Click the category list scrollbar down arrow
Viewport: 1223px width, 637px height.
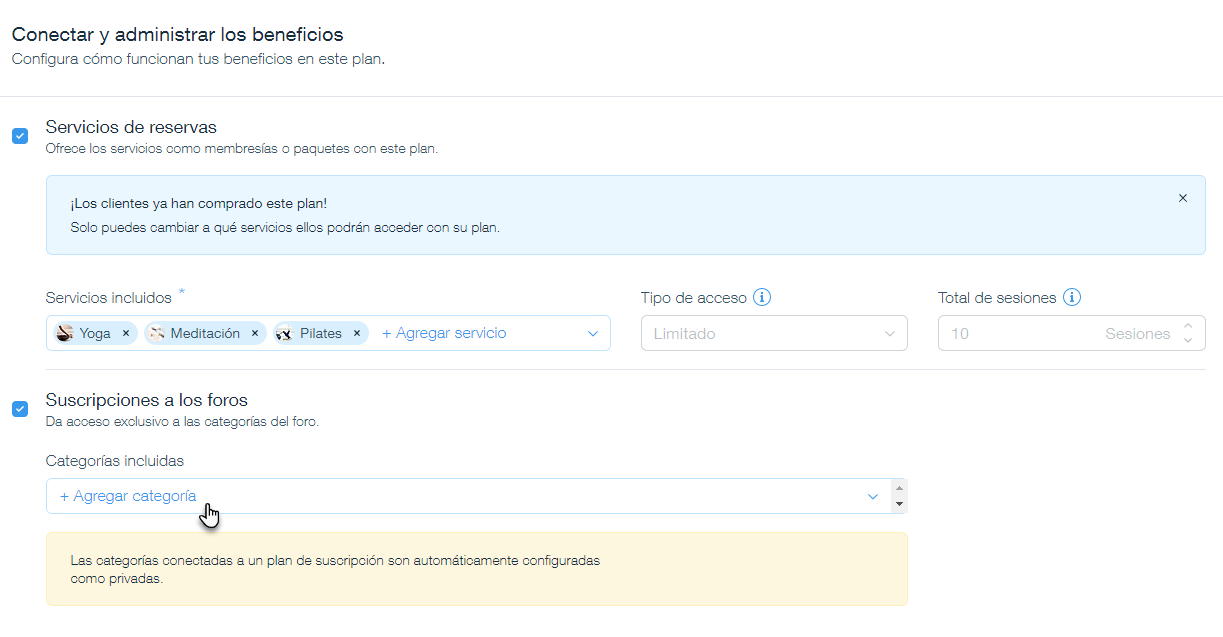click(x=900, y=504)
